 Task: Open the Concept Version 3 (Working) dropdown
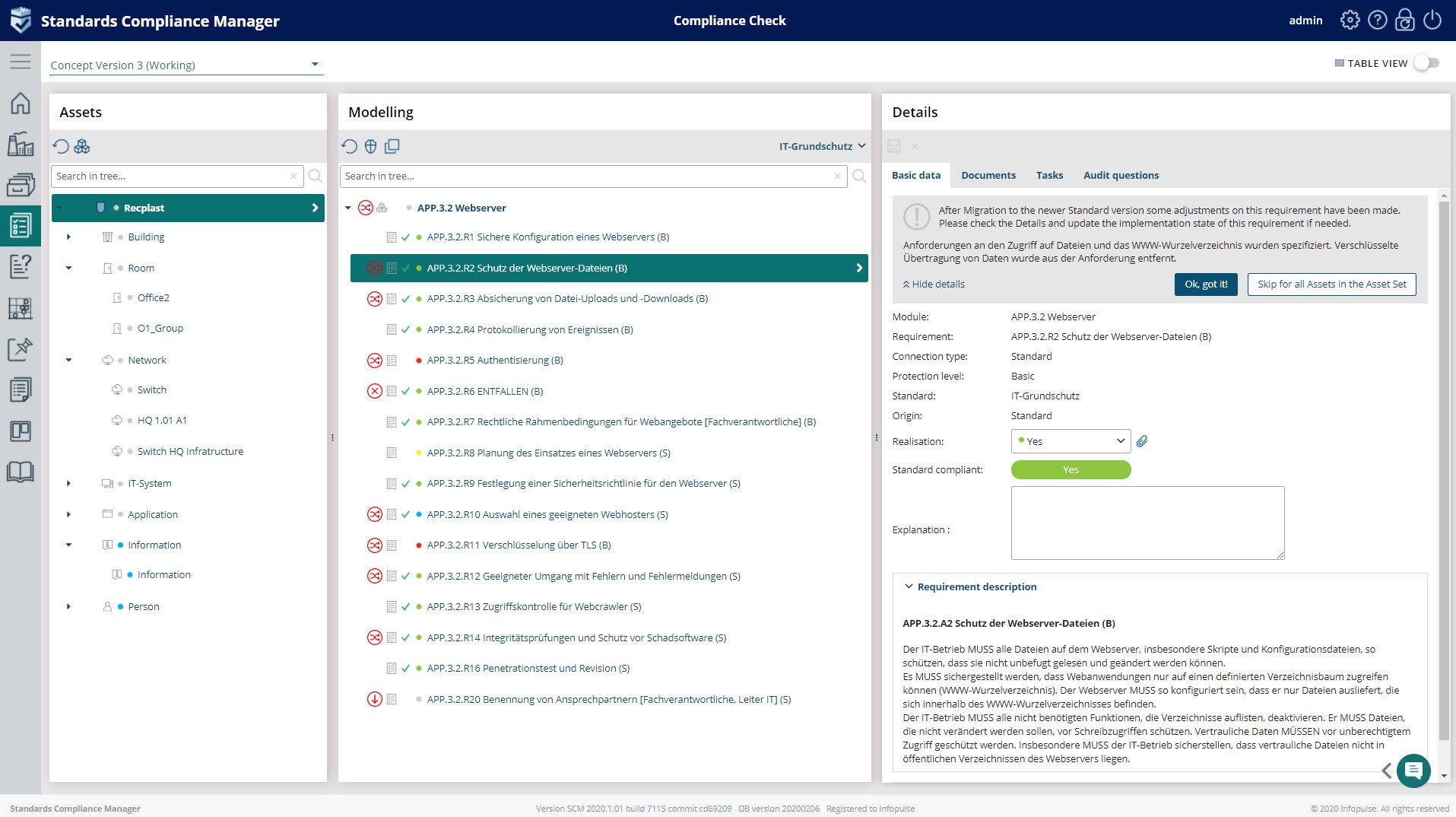point(186,65)
